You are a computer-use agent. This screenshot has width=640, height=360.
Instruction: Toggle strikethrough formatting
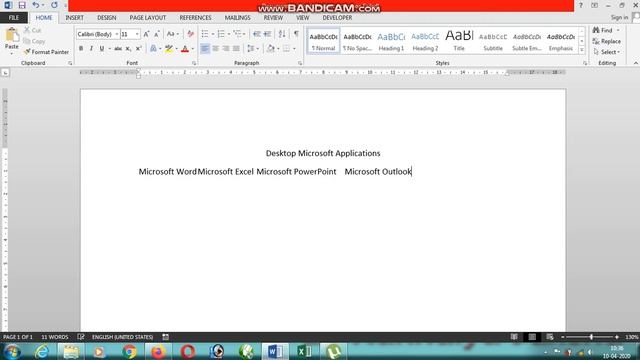(118, 49)
